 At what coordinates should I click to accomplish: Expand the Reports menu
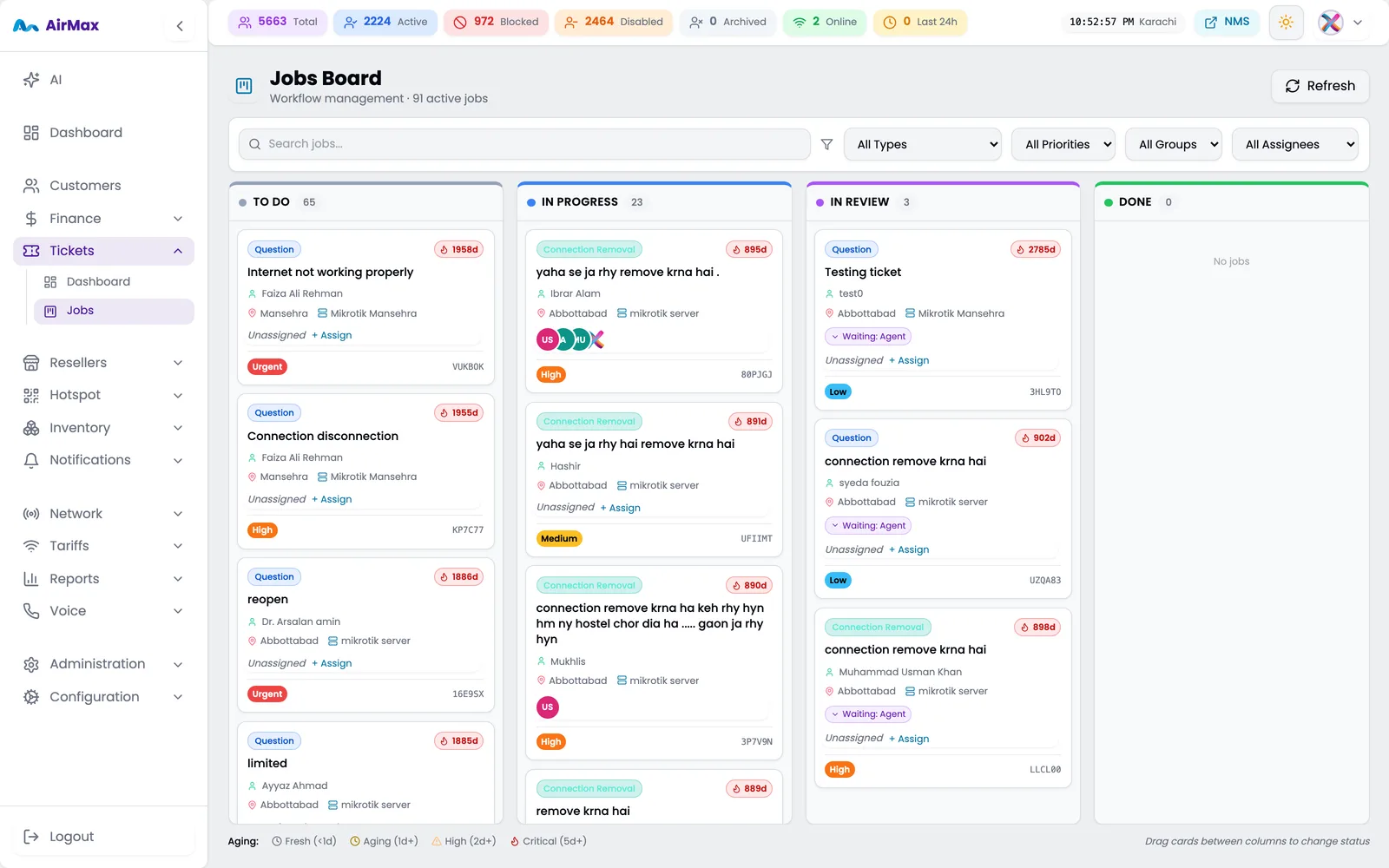coord(104,579)
